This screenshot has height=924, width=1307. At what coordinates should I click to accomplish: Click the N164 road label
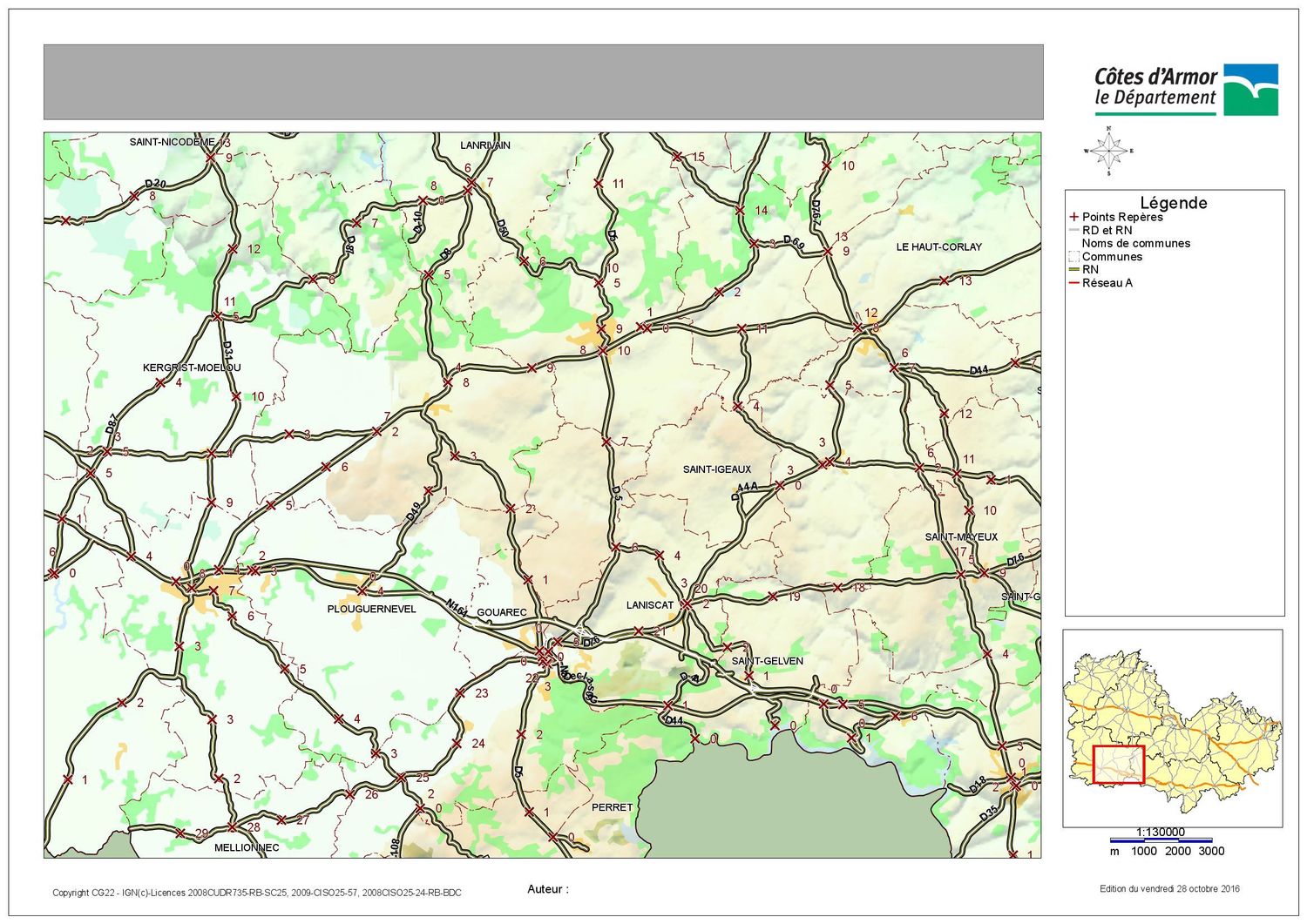pos(457,609)
